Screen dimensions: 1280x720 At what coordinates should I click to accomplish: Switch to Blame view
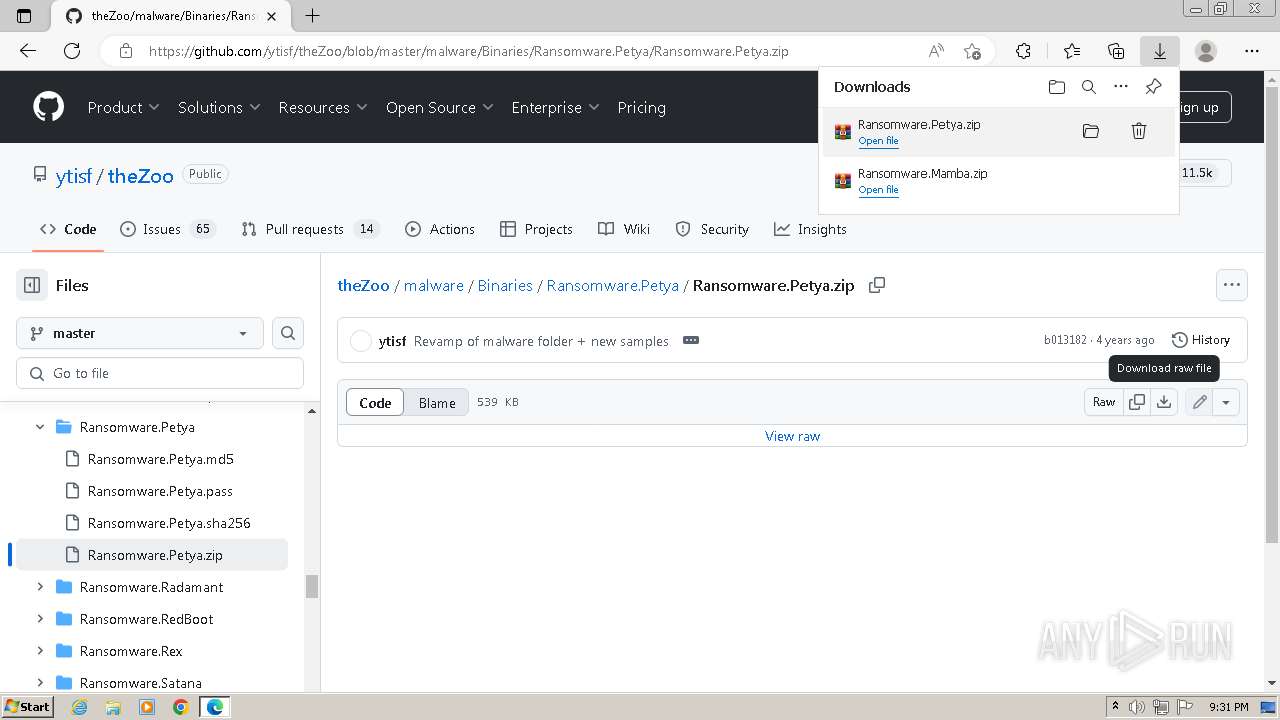point(437,402)
